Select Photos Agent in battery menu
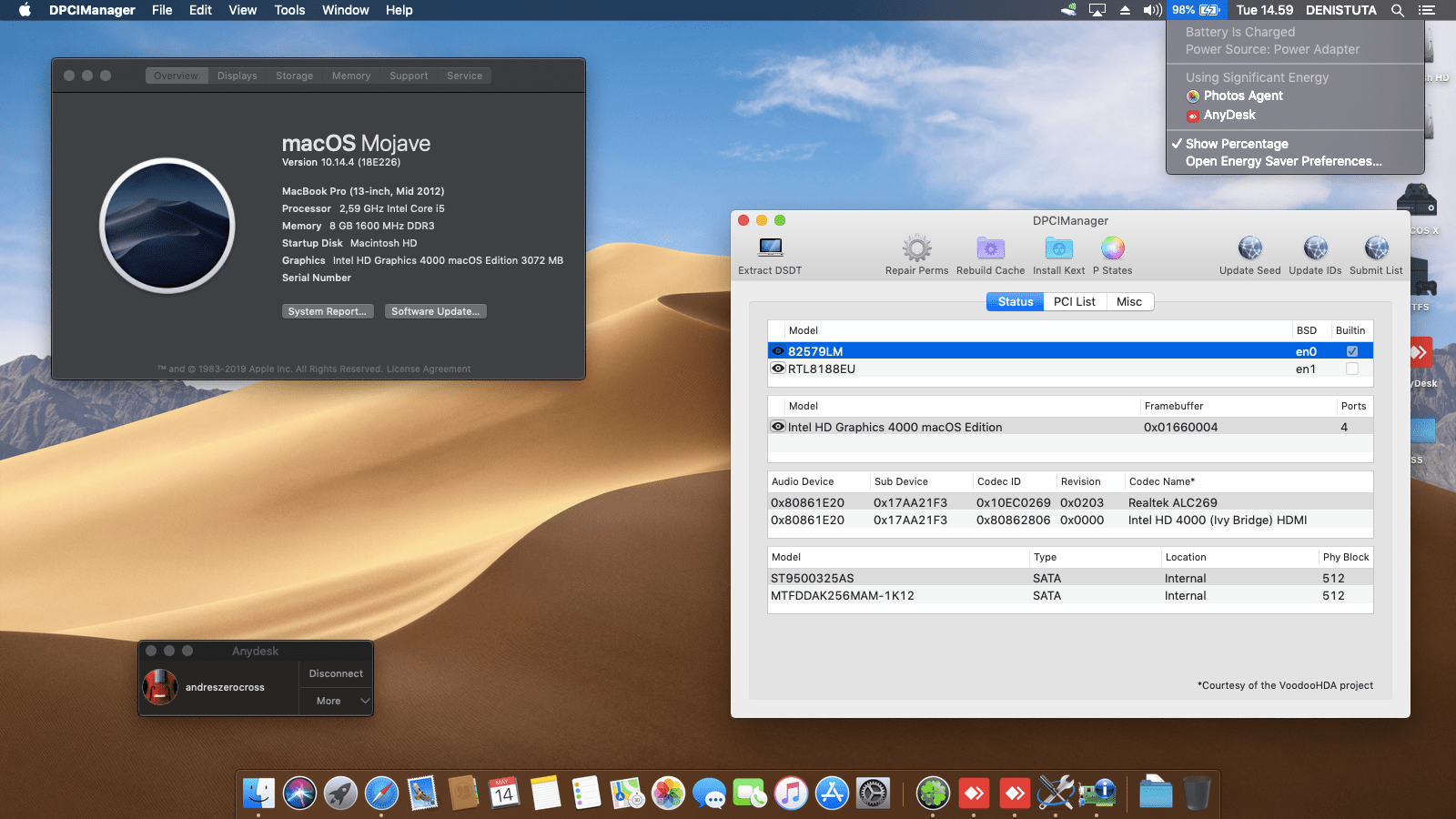This screenshot has height=819, width=1456. 1243,96
